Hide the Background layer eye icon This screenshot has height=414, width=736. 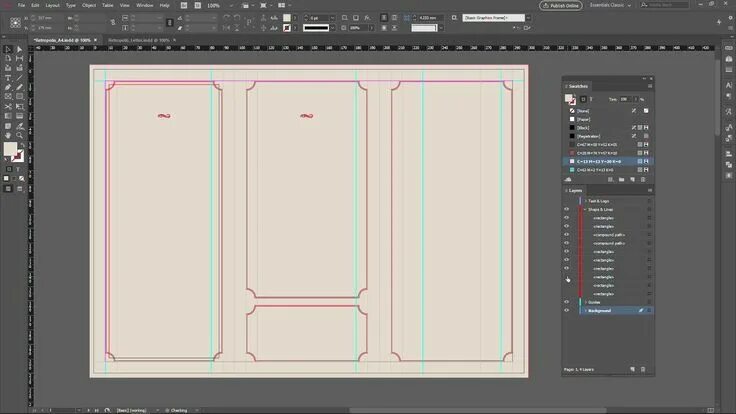[x=567, y=311]
